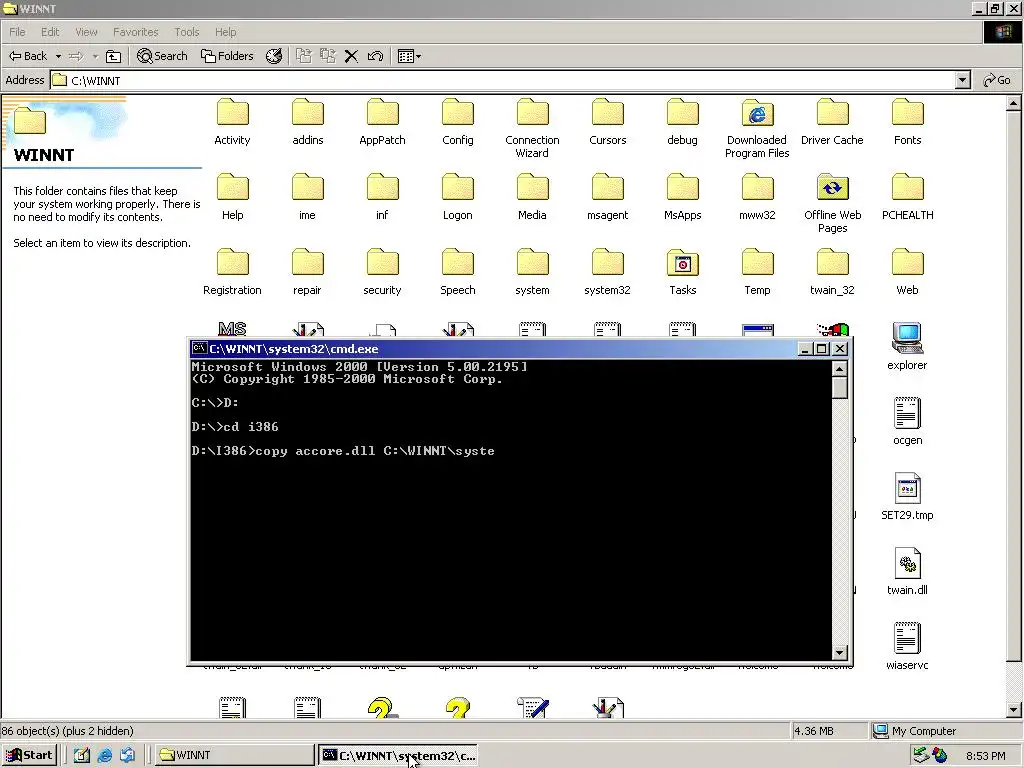
Task: Select the Driver Cache folder
Action: (832, 123)
